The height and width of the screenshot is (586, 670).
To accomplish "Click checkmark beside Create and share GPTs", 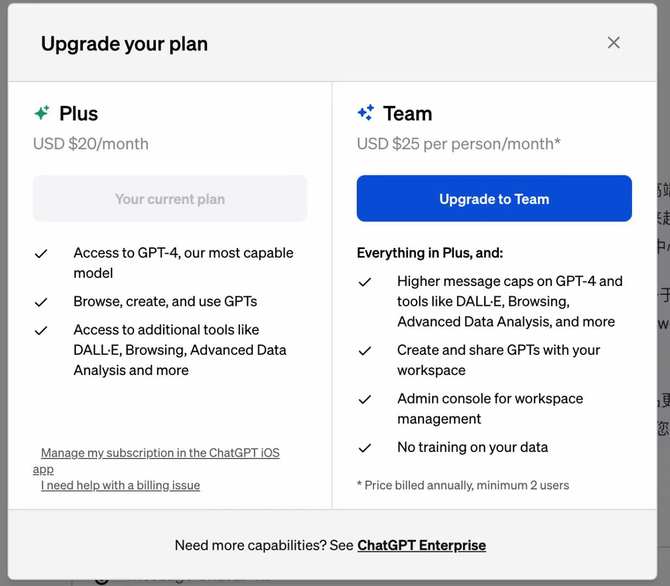I will tap(365, 351).
